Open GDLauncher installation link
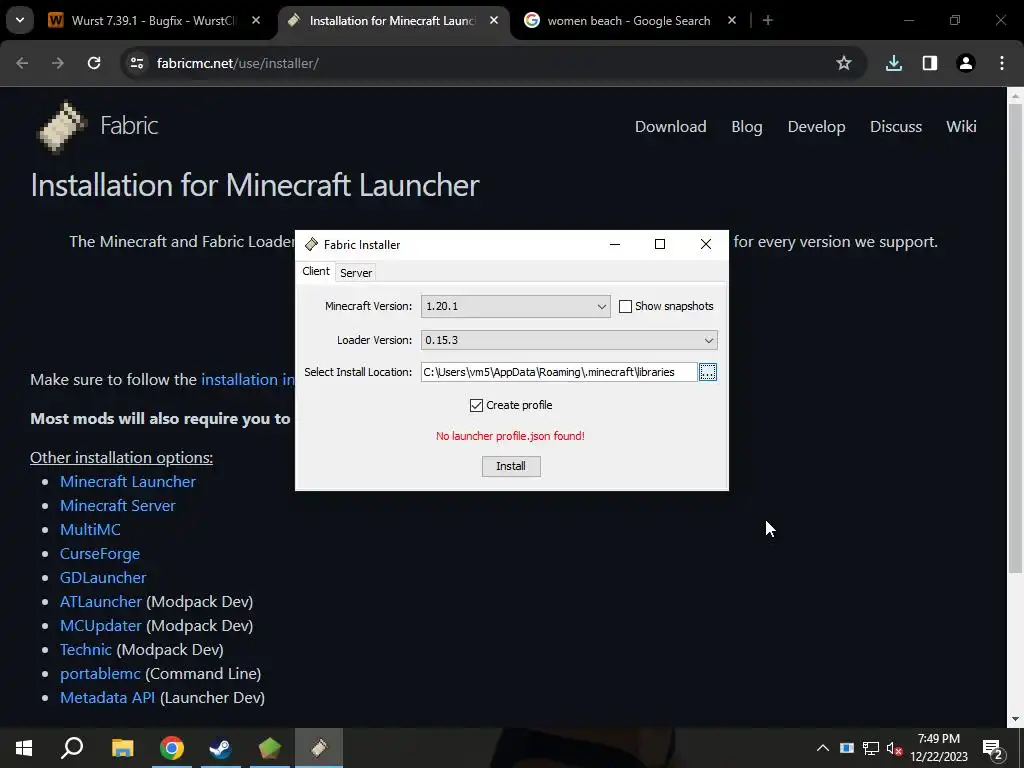1024x768 pixels. click(103, 578)
